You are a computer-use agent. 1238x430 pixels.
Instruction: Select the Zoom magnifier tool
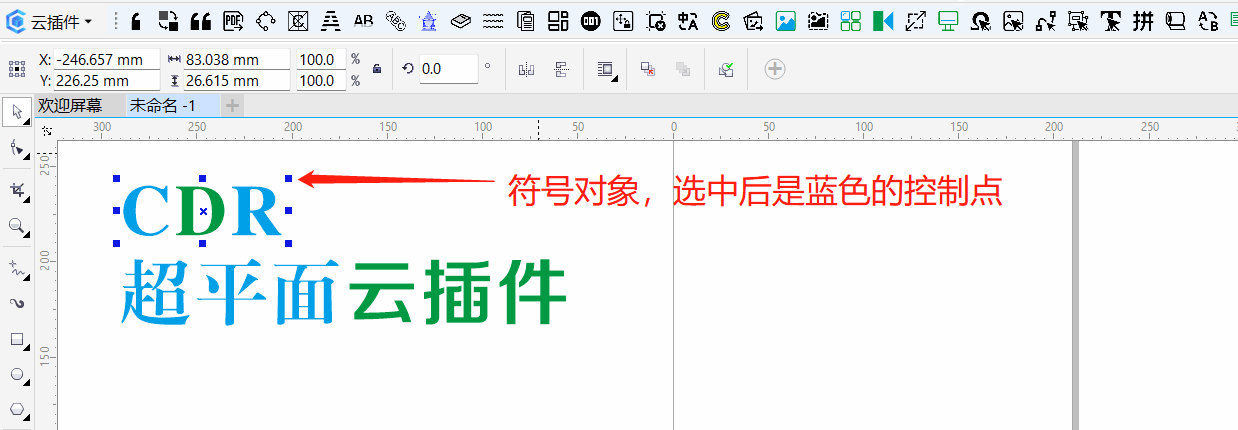[x=16, y=227]
